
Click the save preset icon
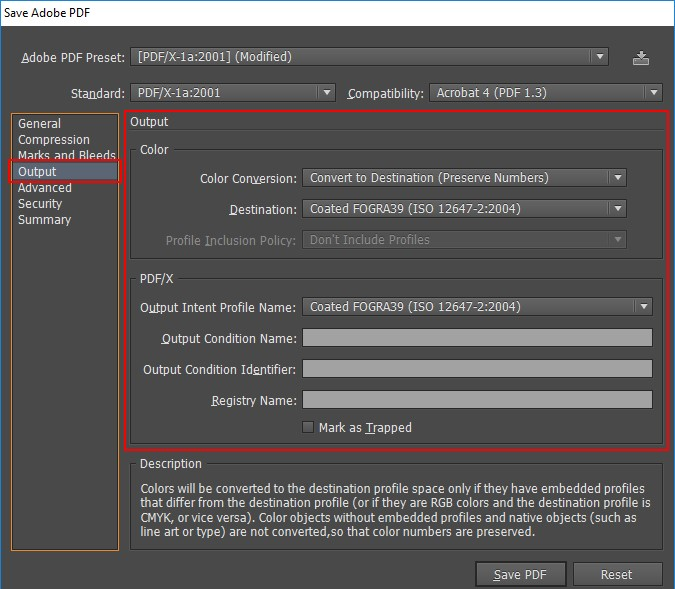point(641,58)
